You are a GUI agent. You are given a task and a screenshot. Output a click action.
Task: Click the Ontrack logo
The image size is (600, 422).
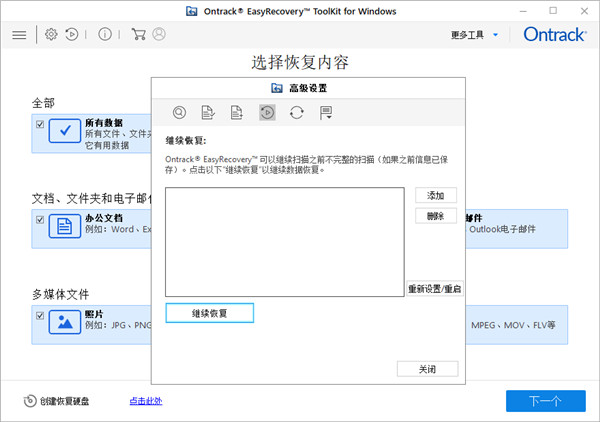click(x=554, y=34)
